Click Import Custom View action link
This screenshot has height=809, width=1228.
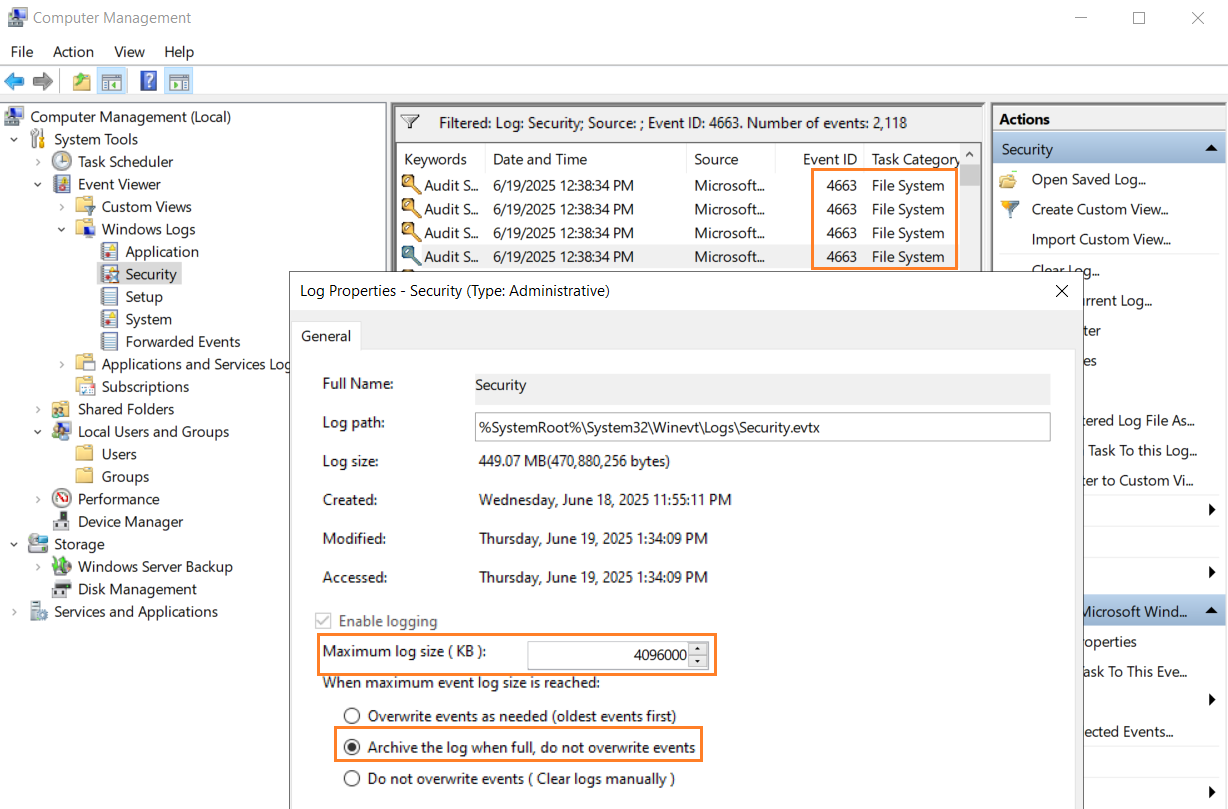pos(1101,239)
